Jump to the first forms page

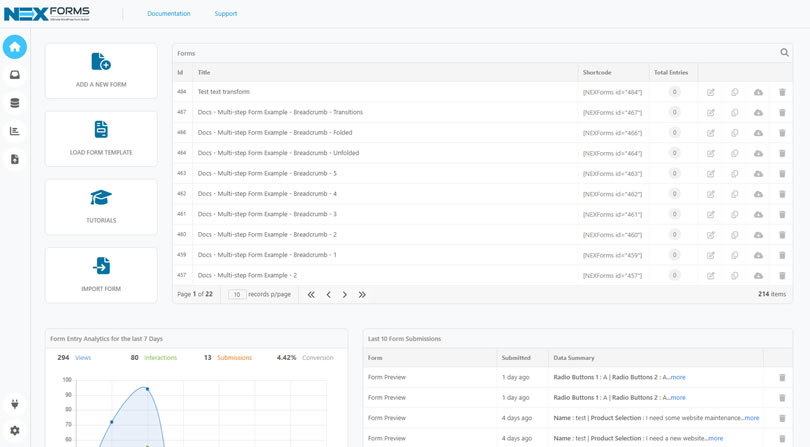click(311, 295)
